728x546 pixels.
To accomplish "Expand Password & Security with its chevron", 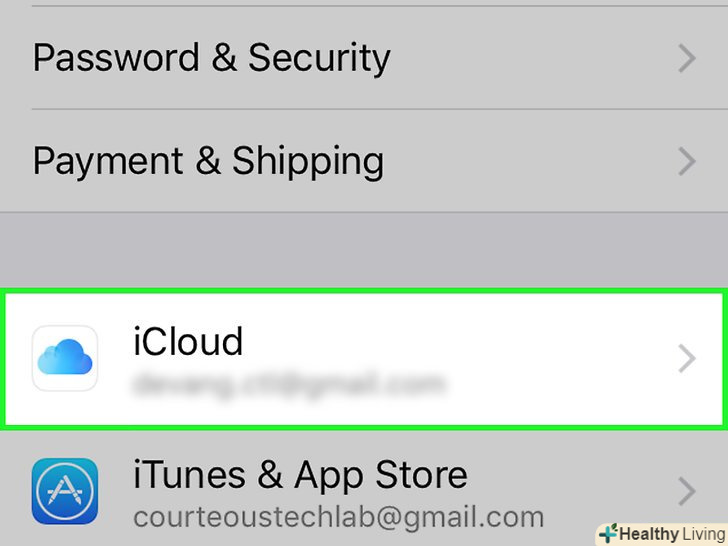I will 687,59.
